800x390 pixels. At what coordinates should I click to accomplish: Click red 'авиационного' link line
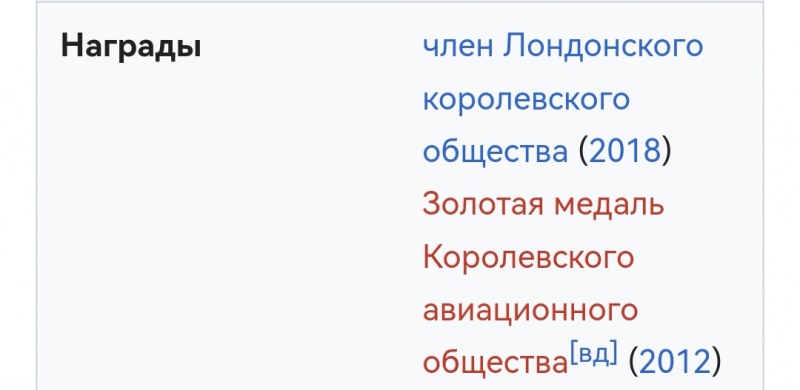click(x=530, y=310)
